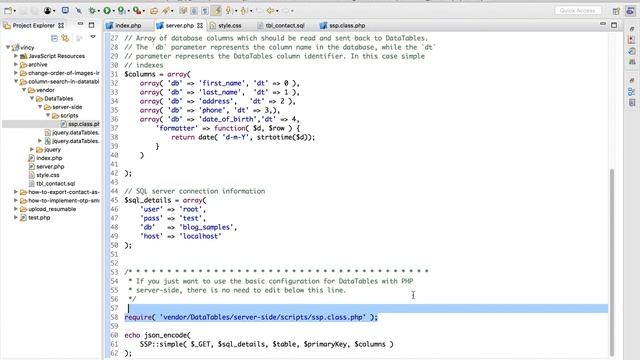Collapse the scripts folder
This screenshot has width=640, height=360.
(x=48, y=116)
